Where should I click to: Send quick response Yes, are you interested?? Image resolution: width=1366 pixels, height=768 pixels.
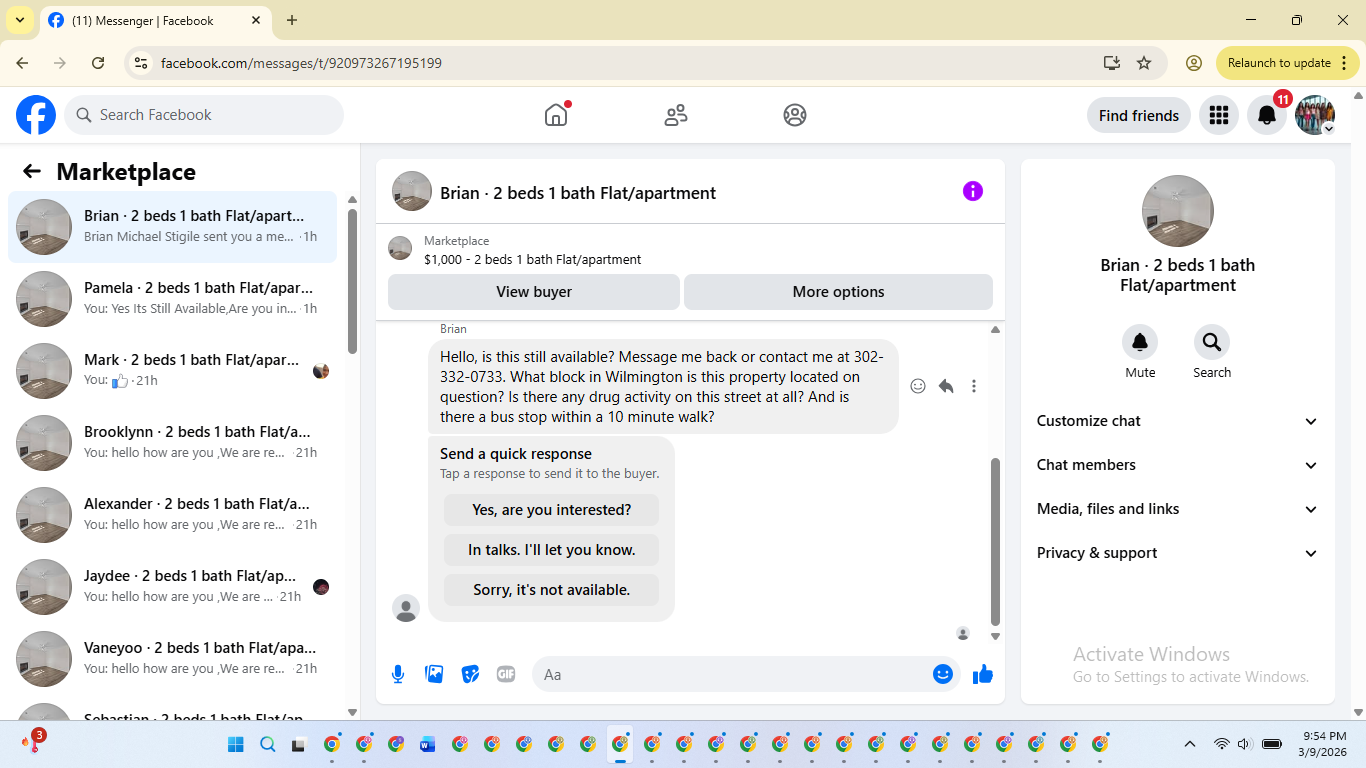click(x=552, y=510)
